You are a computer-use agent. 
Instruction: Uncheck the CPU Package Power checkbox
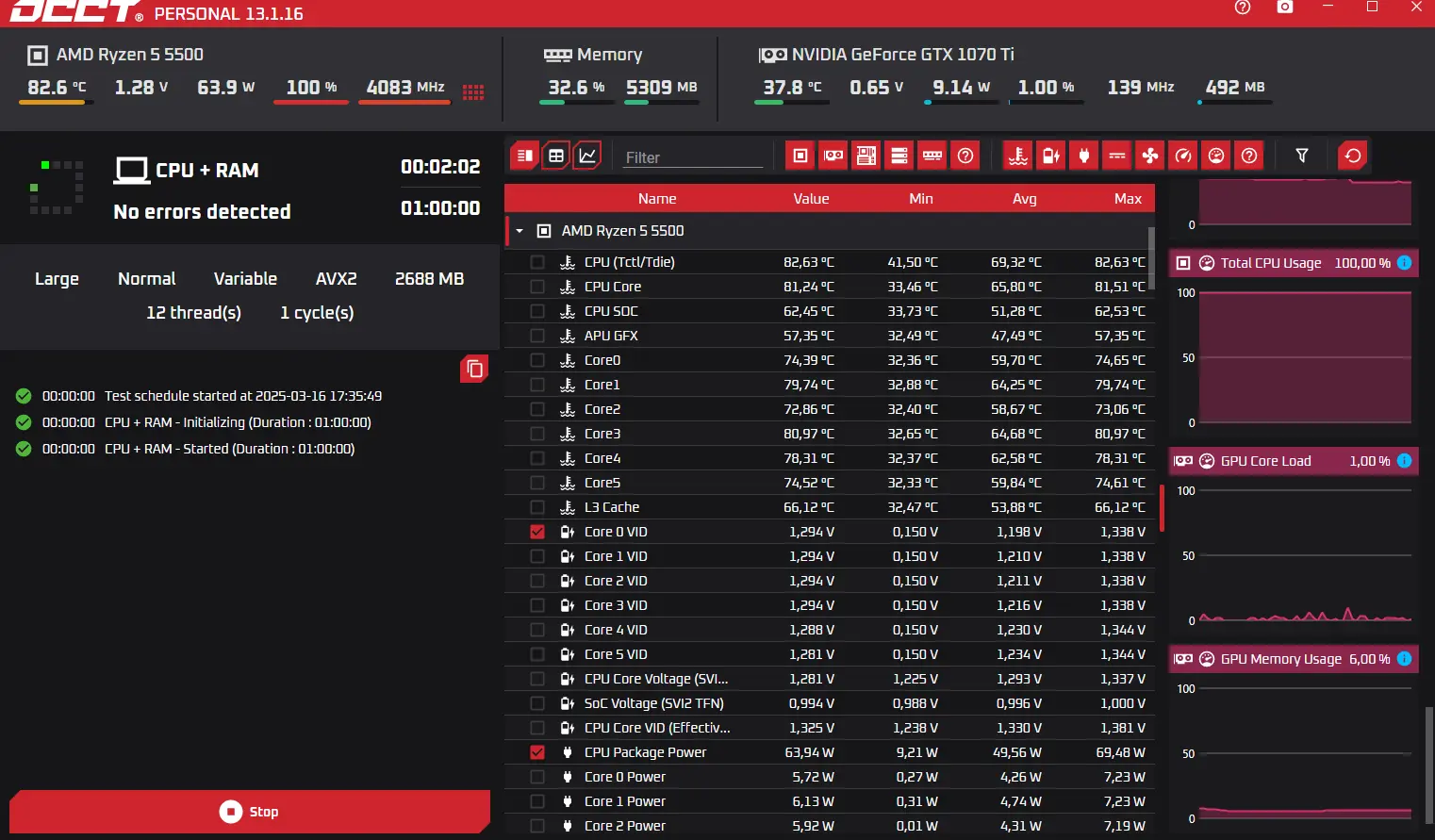point(537,752)
